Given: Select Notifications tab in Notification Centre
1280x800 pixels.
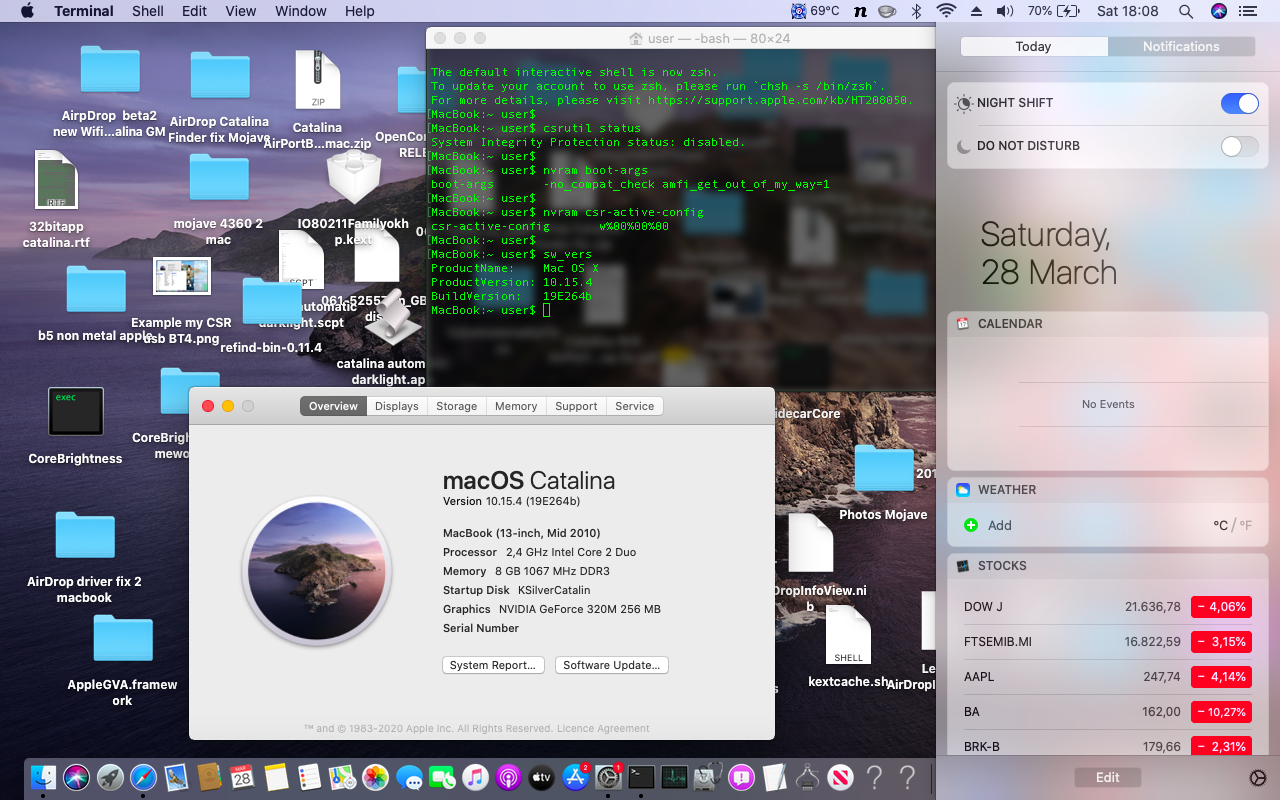Looking at the screenshot, I should tap(1181, 47).
